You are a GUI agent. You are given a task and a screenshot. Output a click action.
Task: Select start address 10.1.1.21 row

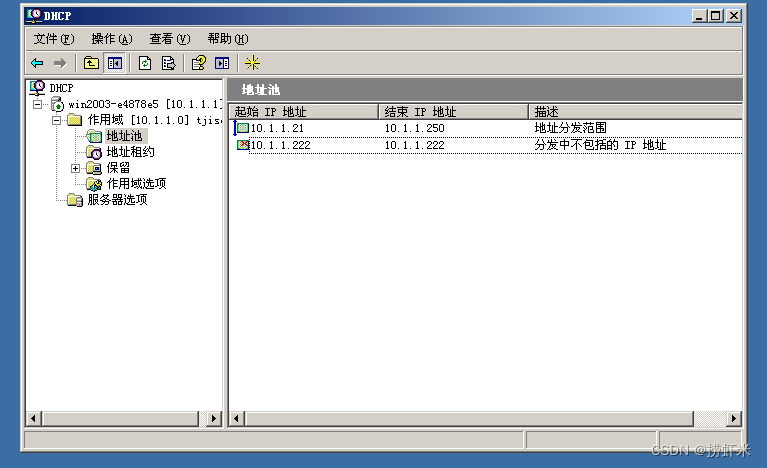[277, 128]
